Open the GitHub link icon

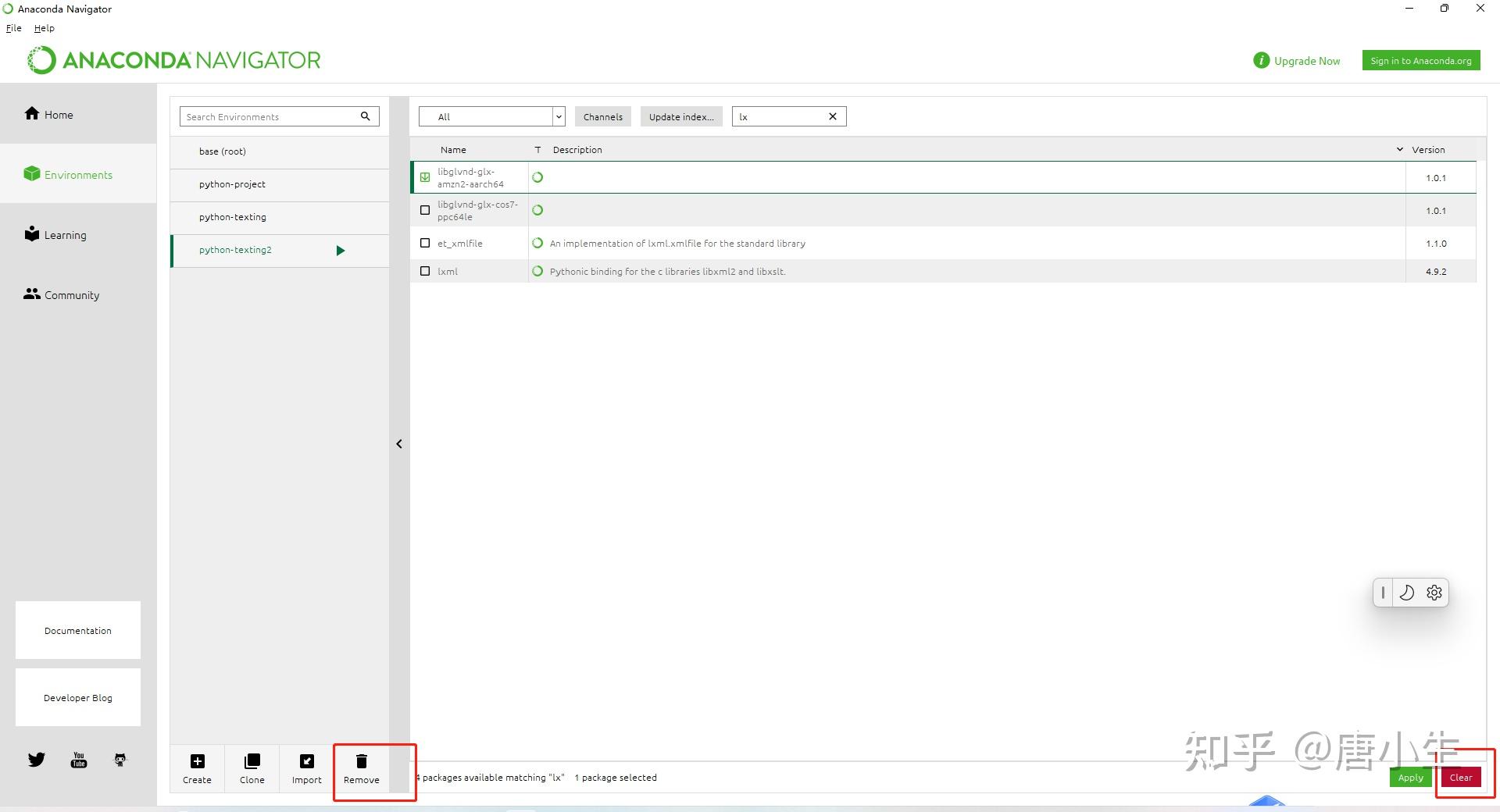coord(120,759)
